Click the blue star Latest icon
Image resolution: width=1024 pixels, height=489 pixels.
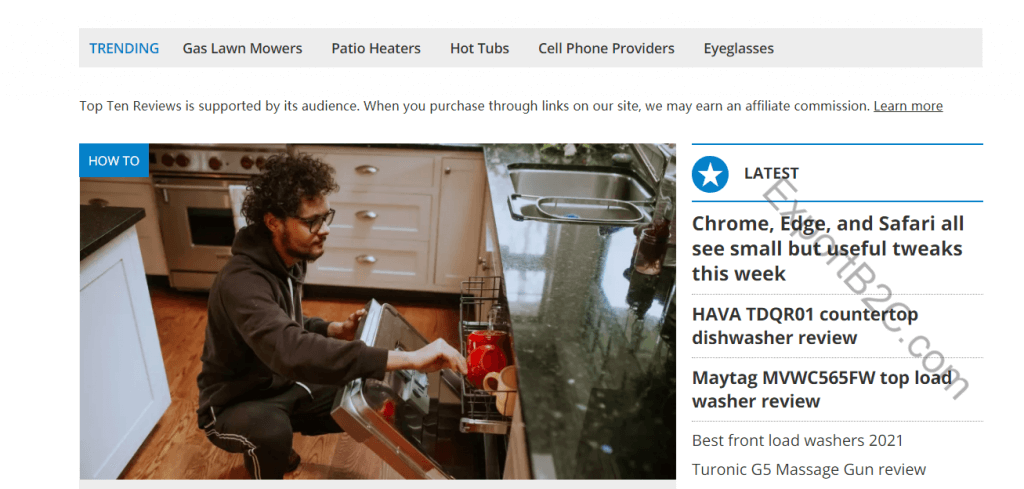point(710,174)
